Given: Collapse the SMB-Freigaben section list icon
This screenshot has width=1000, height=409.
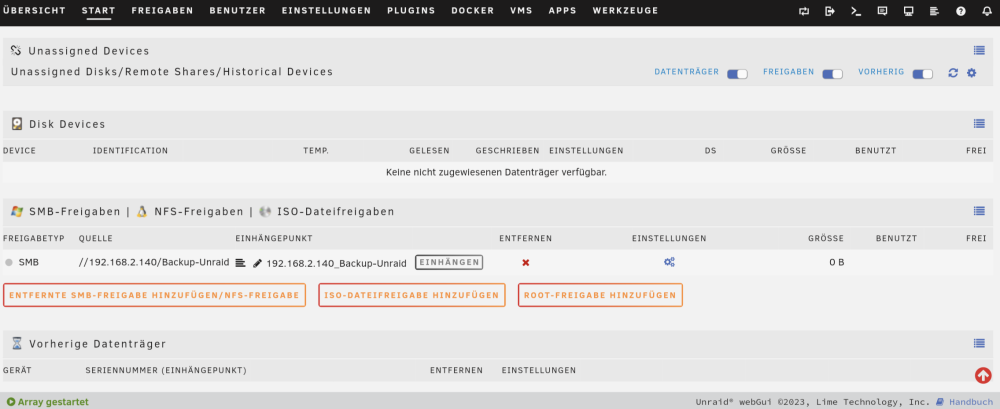Looking at the screenshot, I should [x=979, y=211].
